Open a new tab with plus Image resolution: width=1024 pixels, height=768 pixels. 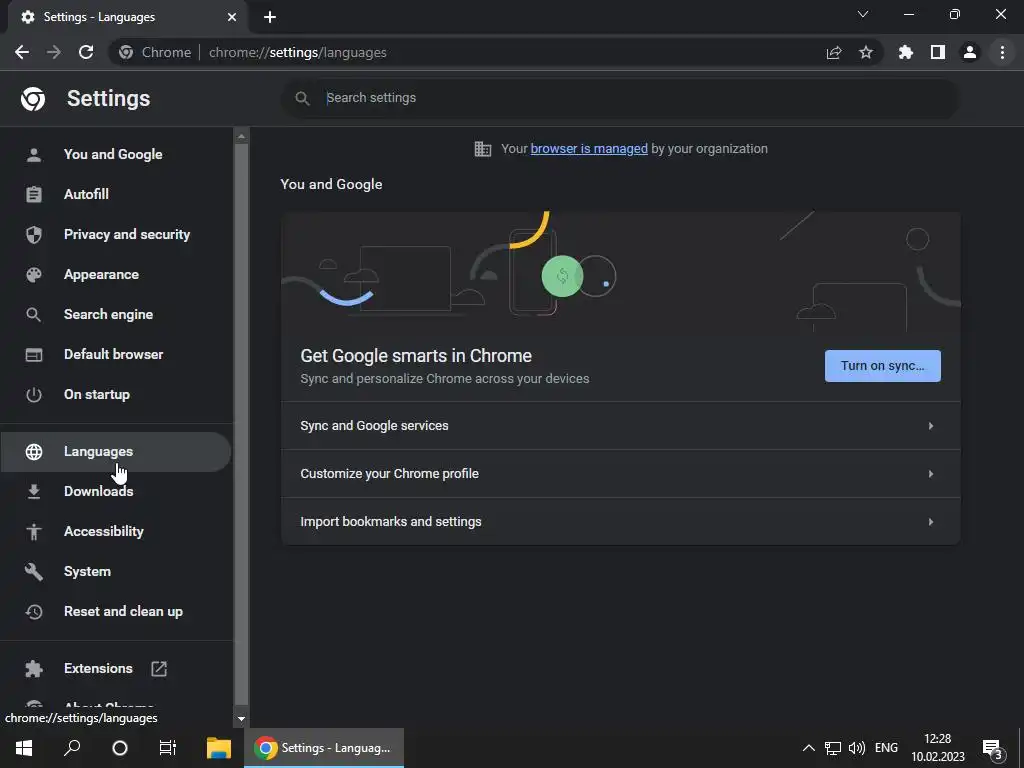270,17
